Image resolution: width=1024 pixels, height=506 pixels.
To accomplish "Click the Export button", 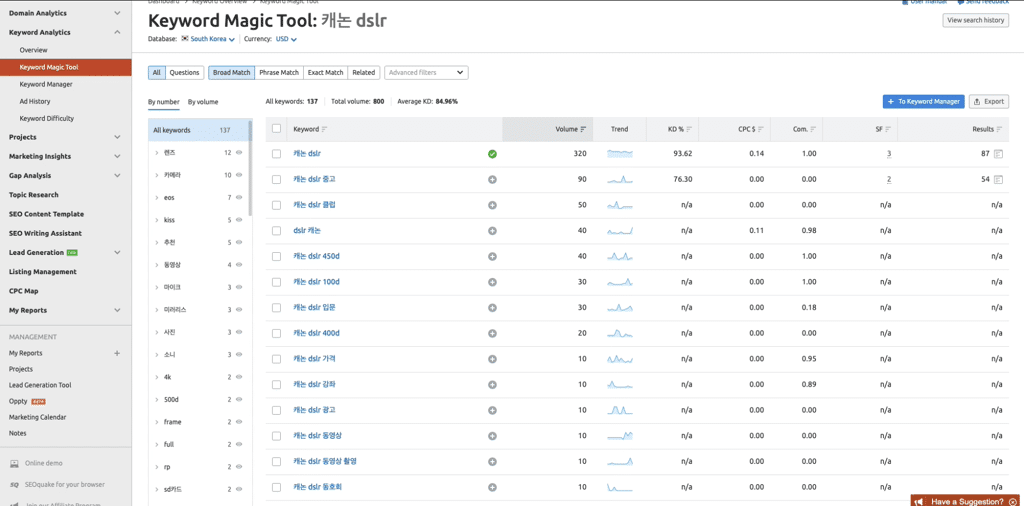I will coord(989,101).
